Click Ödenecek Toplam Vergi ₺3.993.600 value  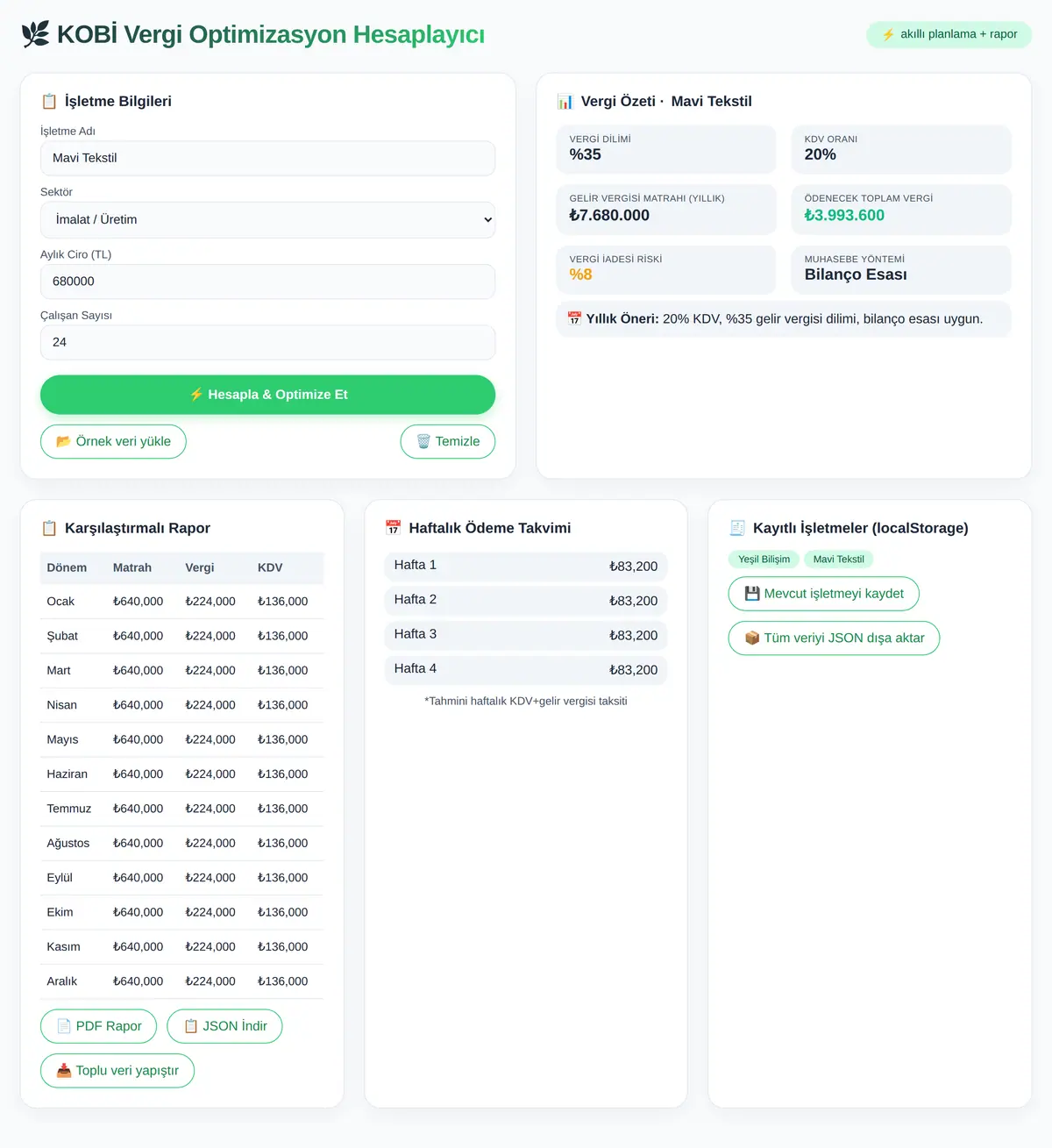coord(844,215)
